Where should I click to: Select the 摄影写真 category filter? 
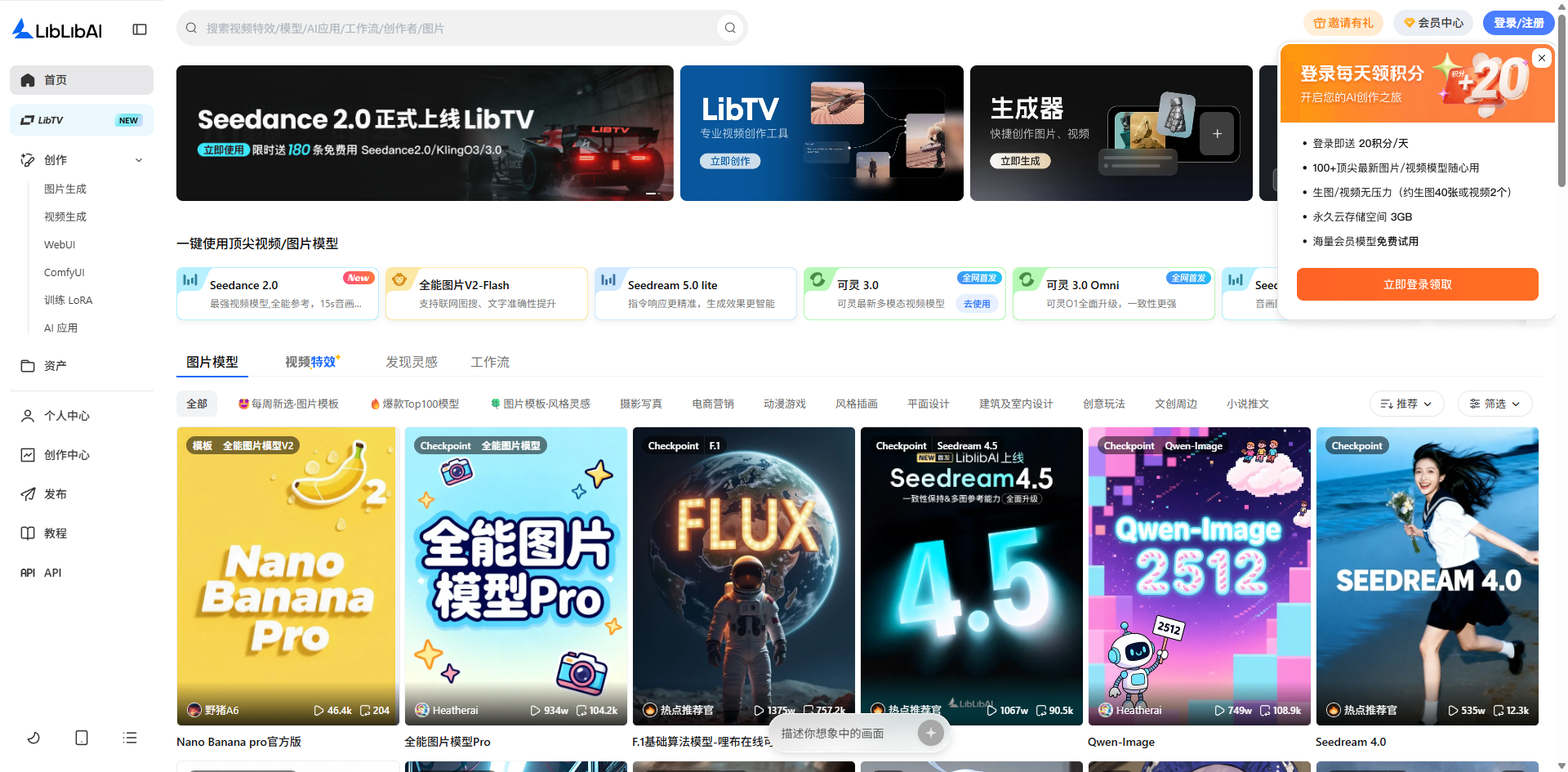pos(641,404)
